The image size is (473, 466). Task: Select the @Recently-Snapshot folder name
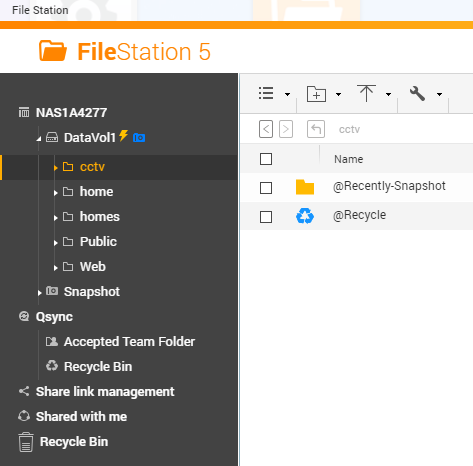point(389,186)
